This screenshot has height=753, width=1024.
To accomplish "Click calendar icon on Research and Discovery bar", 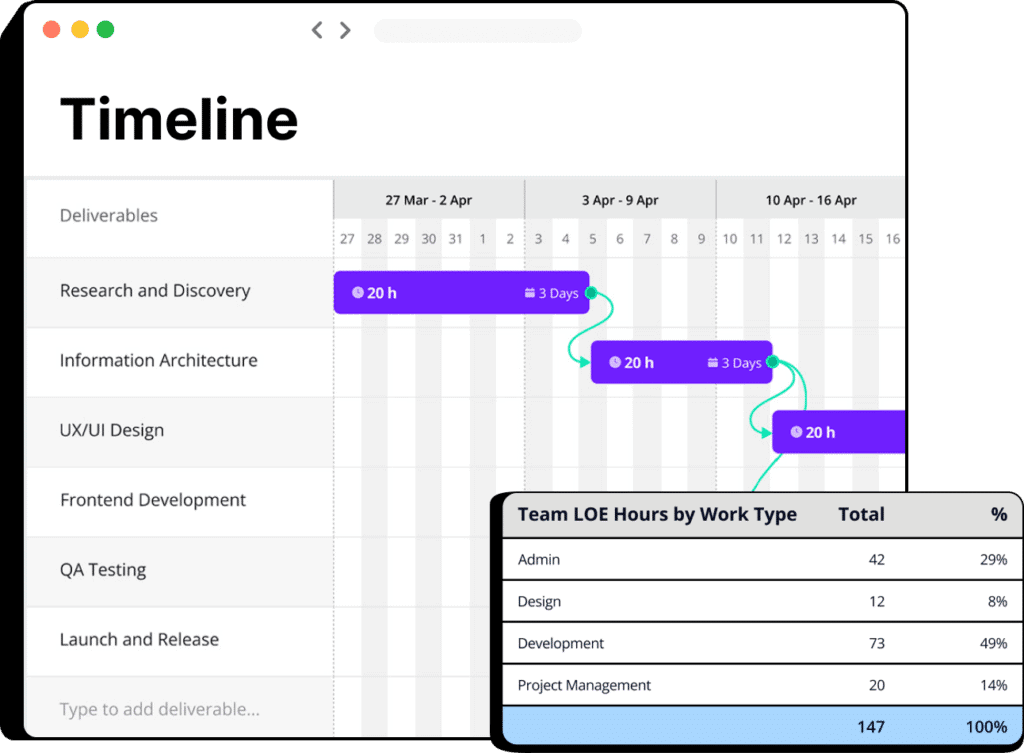I will point(530,293).
